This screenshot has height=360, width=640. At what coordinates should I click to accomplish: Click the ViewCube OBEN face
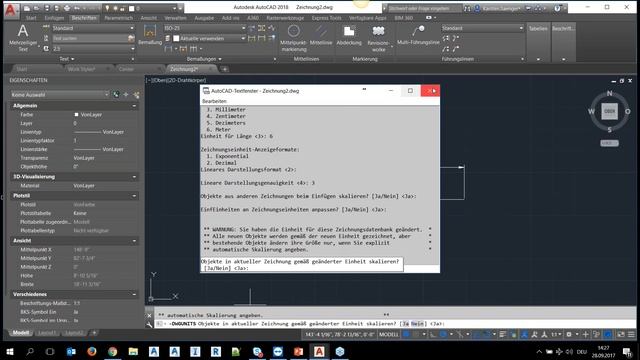click(x=609, y=111)
